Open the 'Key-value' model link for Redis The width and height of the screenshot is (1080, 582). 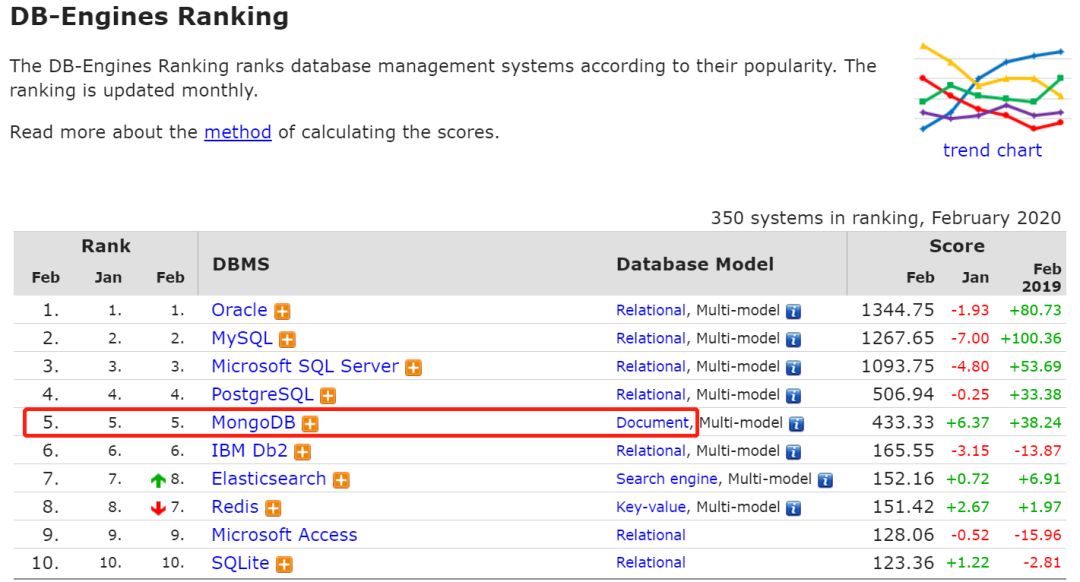click(x=651, y=507)
